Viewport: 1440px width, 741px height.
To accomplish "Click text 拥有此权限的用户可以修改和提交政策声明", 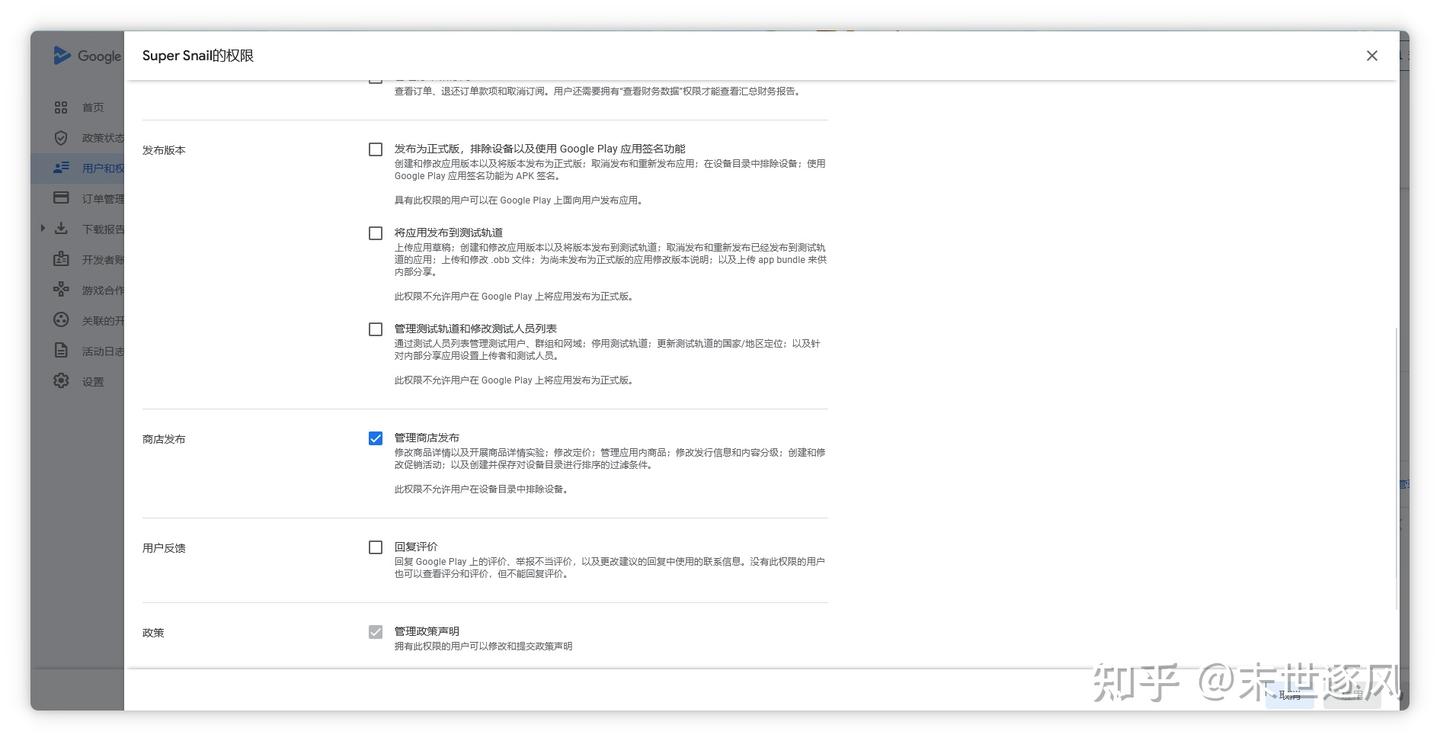I will (483, 646).
